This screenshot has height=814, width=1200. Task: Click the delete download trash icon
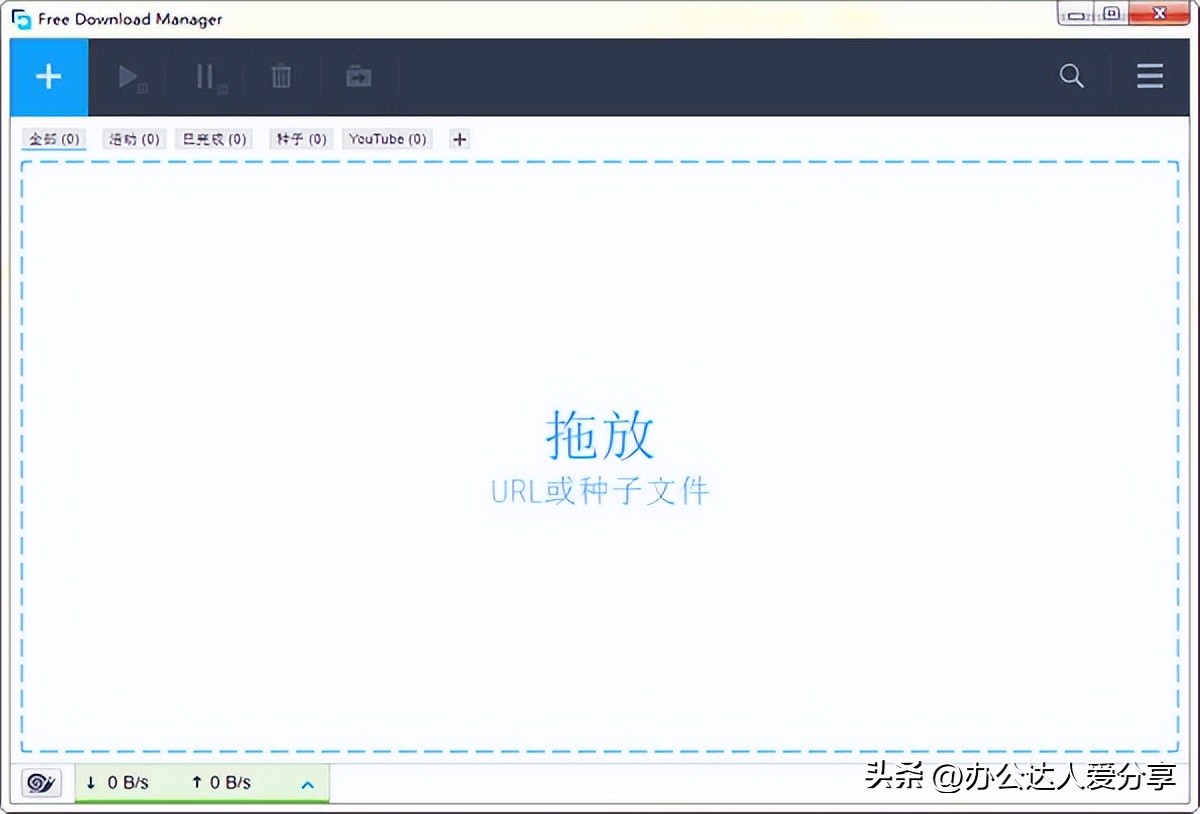[x=280, y=76]
